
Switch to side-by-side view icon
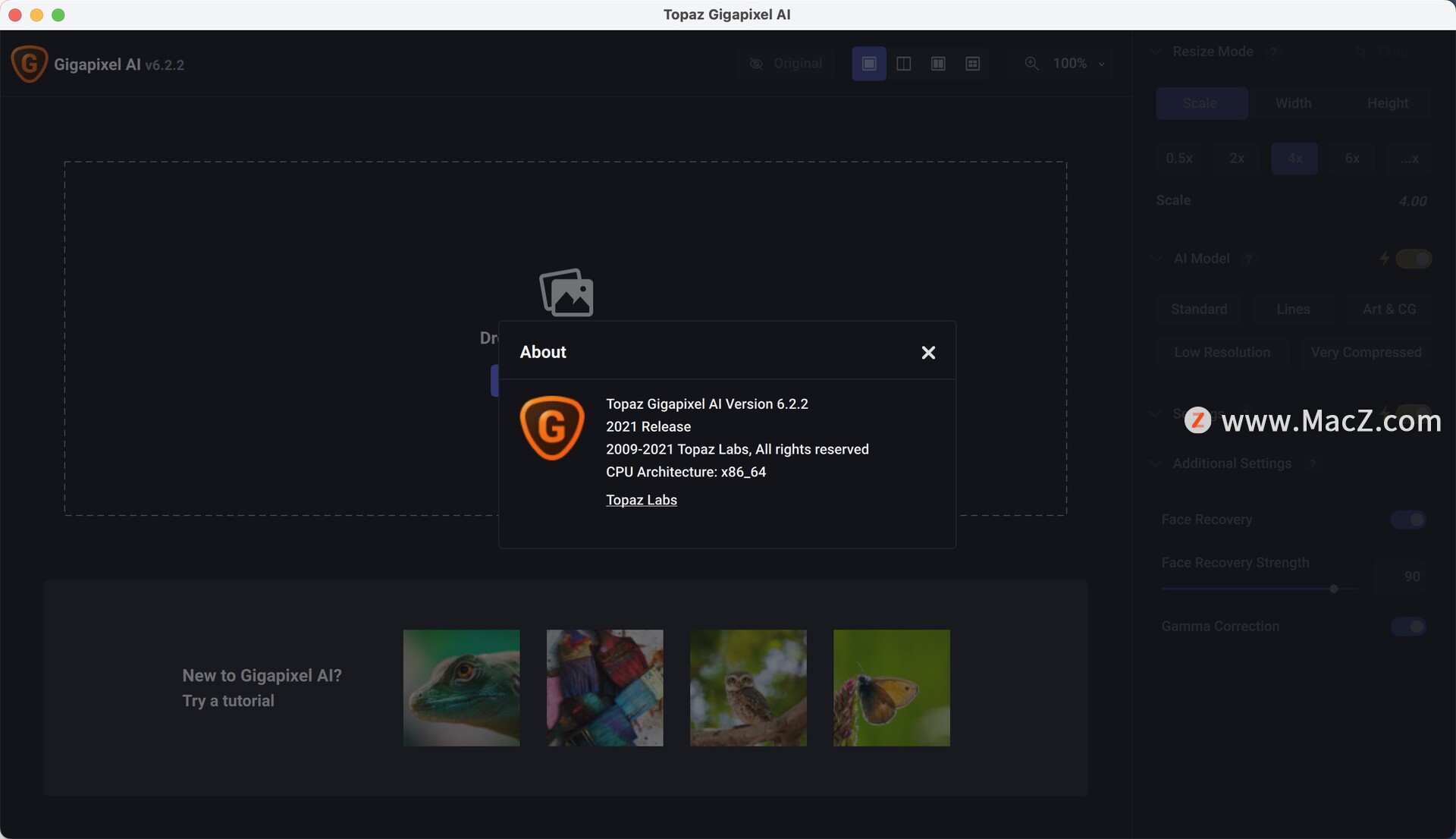click(x=938, y=64)
